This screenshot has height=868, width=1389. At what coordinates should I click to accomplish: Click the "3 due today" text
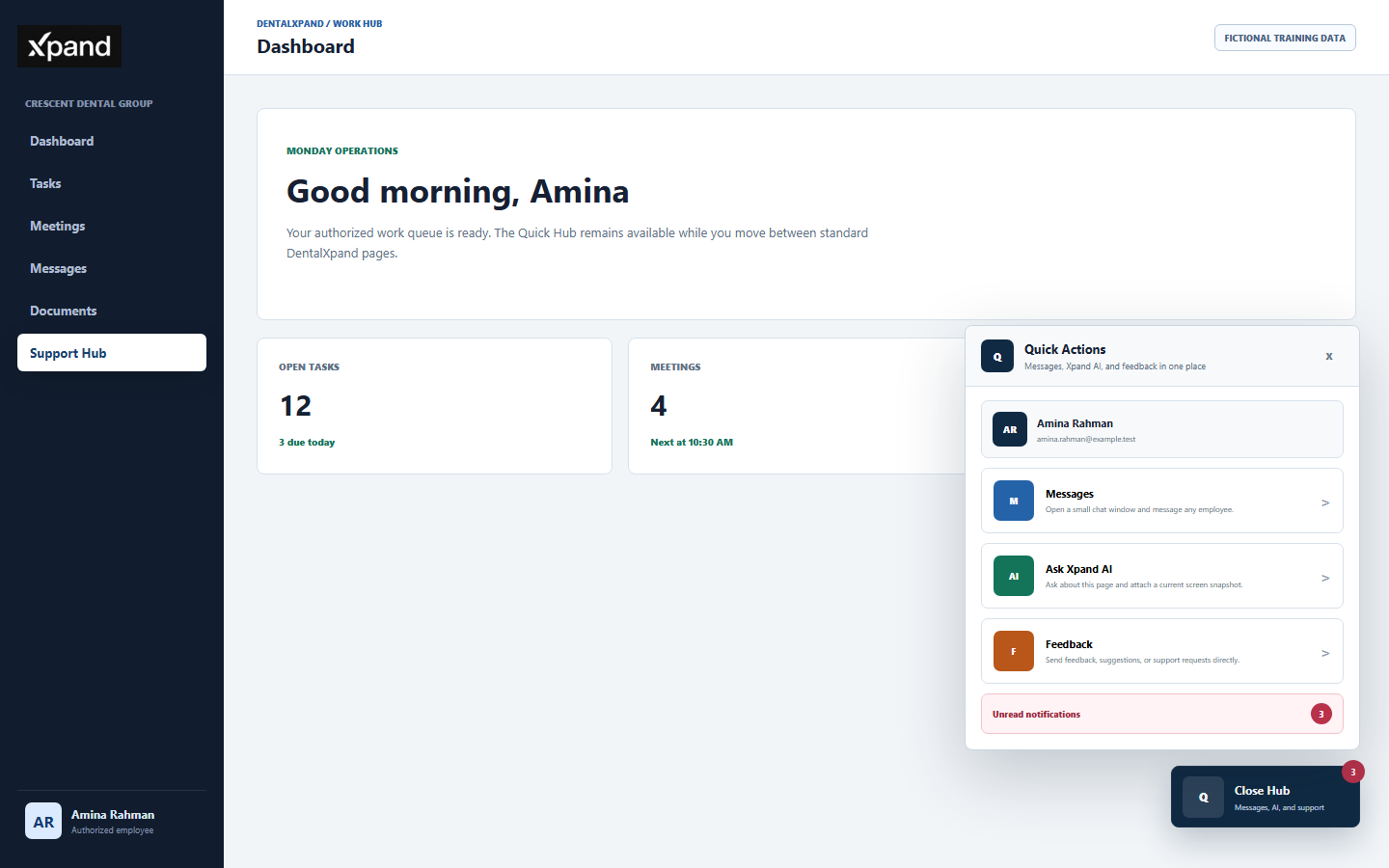[x=307, y=443]
